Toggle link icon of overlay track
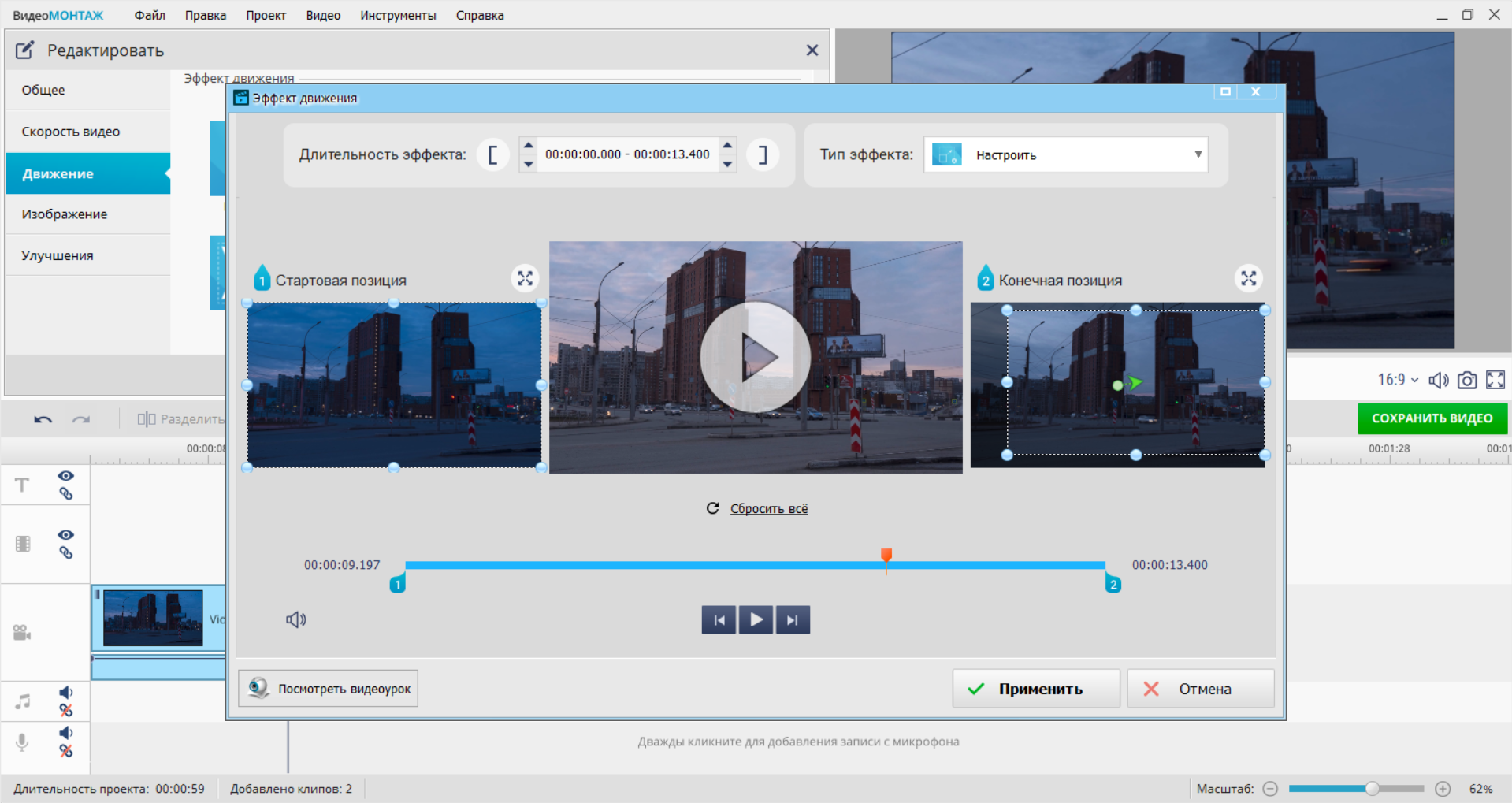Viewport: 1512px width, 803px height. (66, 553)
